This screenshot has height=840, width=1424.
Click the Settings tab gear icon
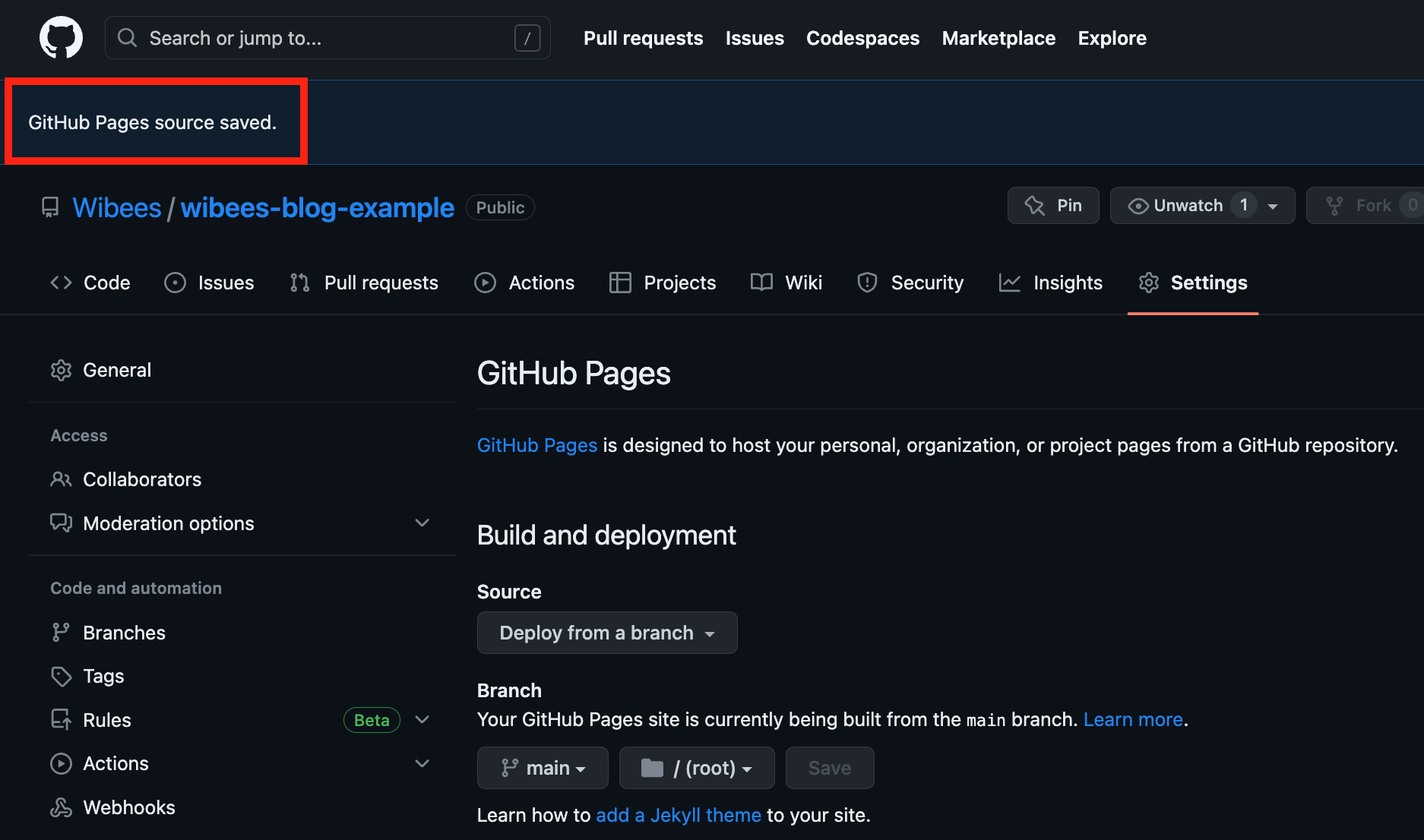click(1149, 283)
